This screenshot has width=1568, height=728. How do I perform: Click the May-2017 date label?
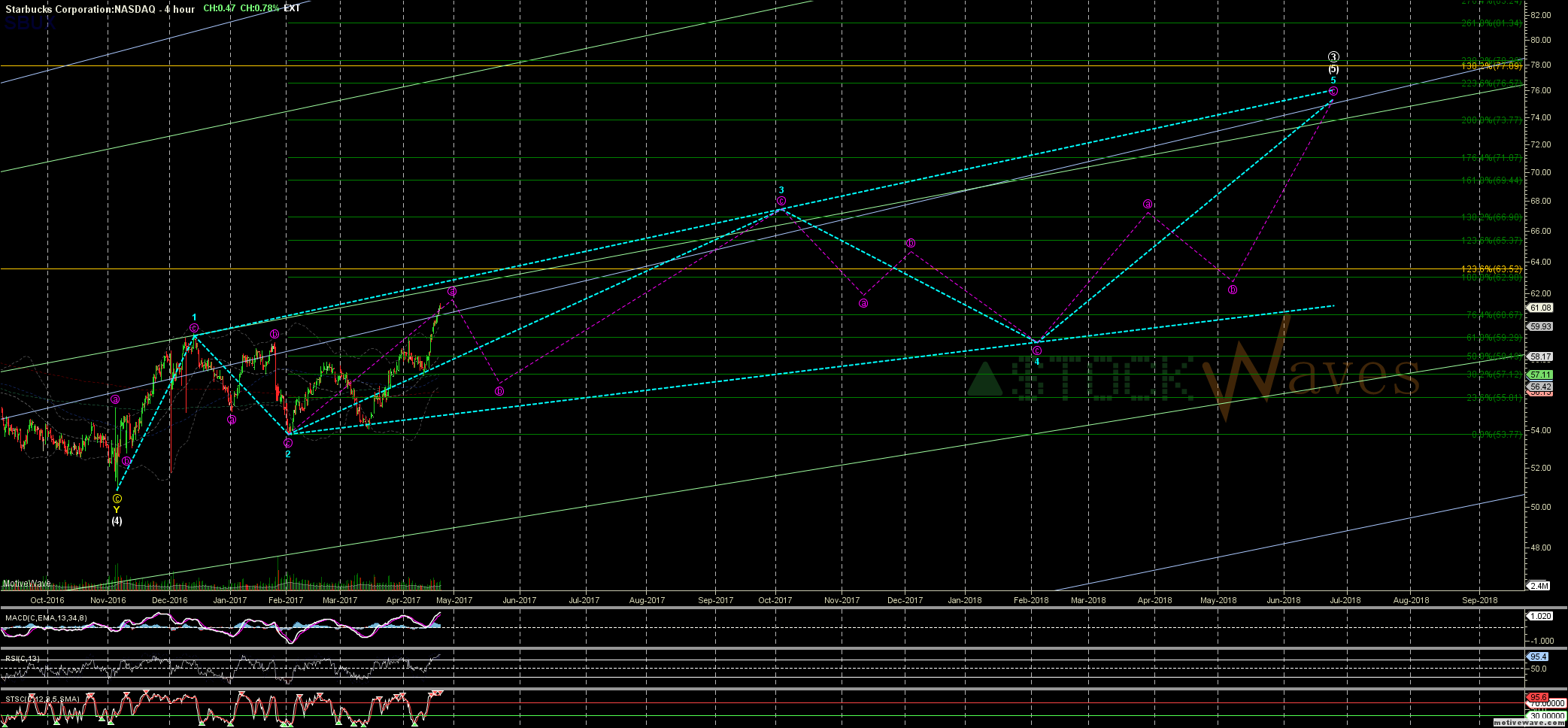coord(454,600)
